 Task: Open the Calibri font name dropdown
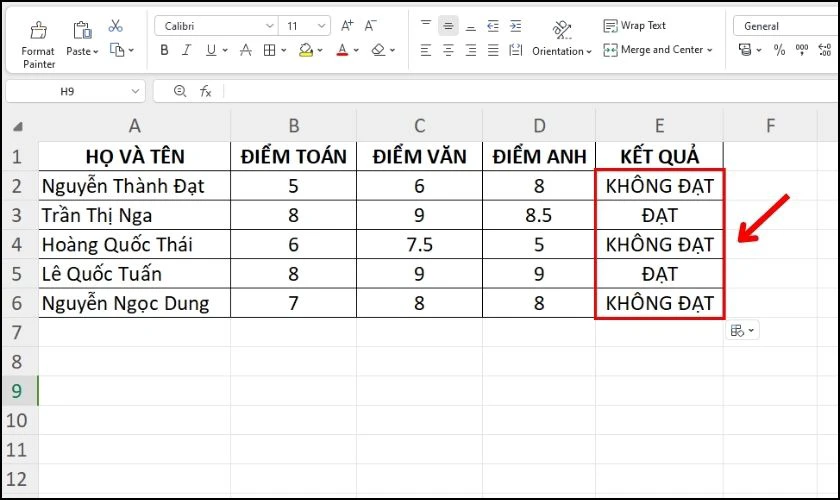click(x=269, y=26)
